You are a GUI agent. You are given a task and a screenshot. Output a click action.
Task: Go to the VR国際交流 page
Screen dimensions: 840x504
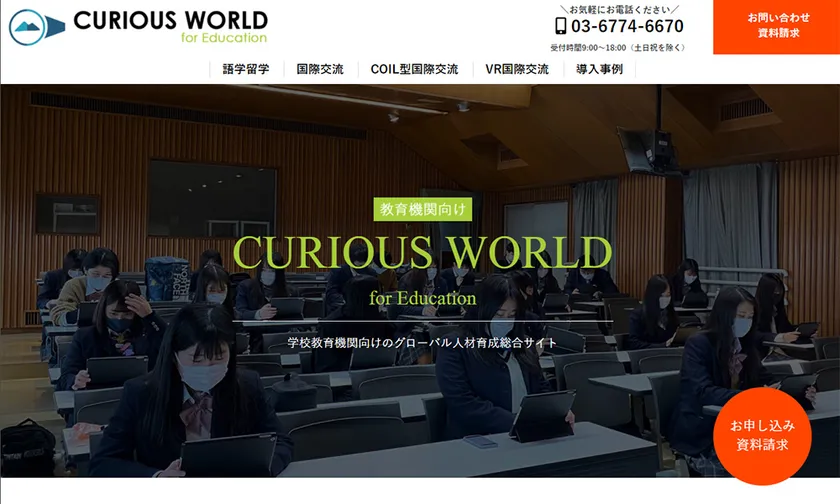tap(517, 69)
